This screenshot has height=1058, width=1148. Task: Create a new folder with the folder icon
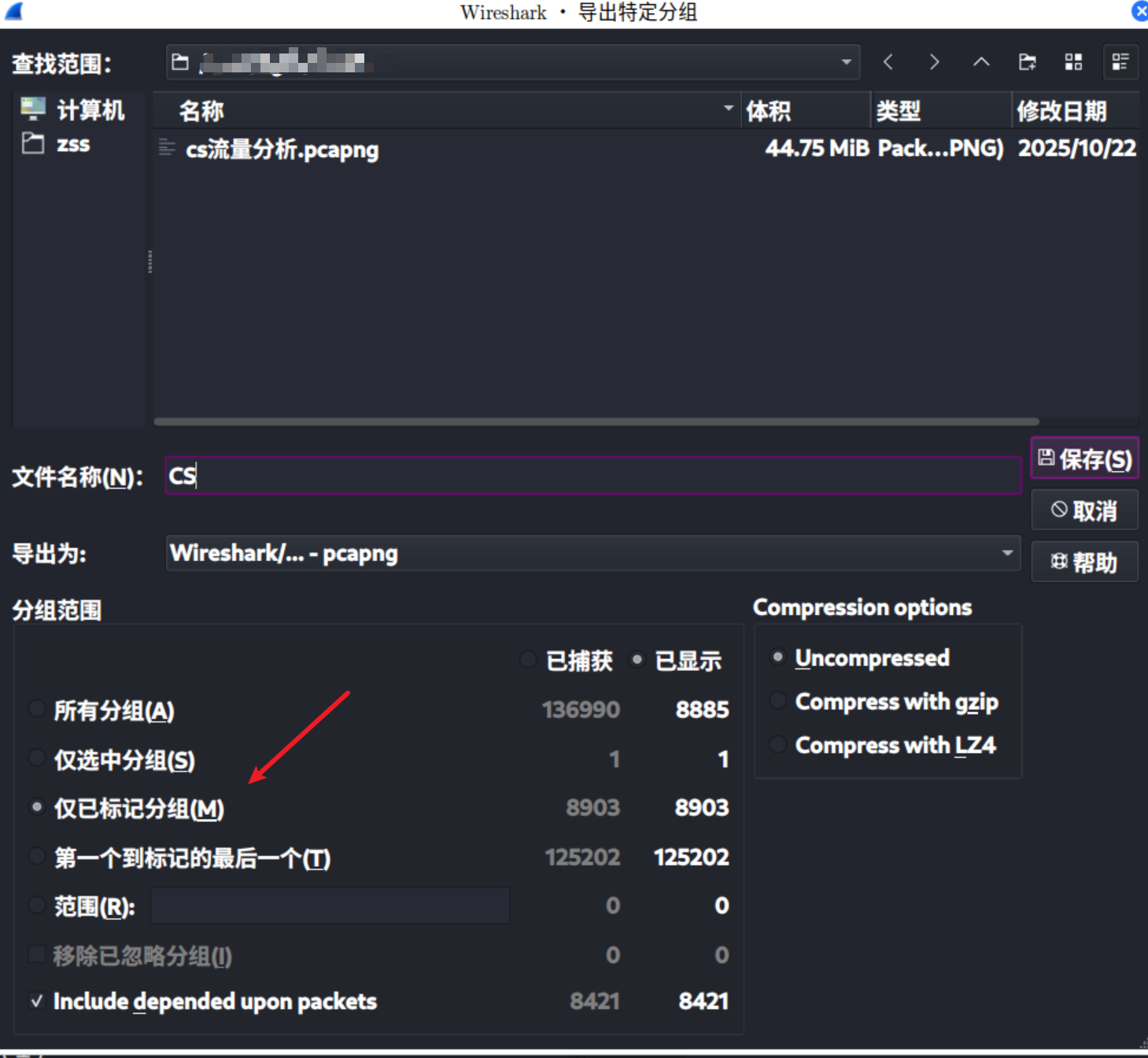[1027, 61]
